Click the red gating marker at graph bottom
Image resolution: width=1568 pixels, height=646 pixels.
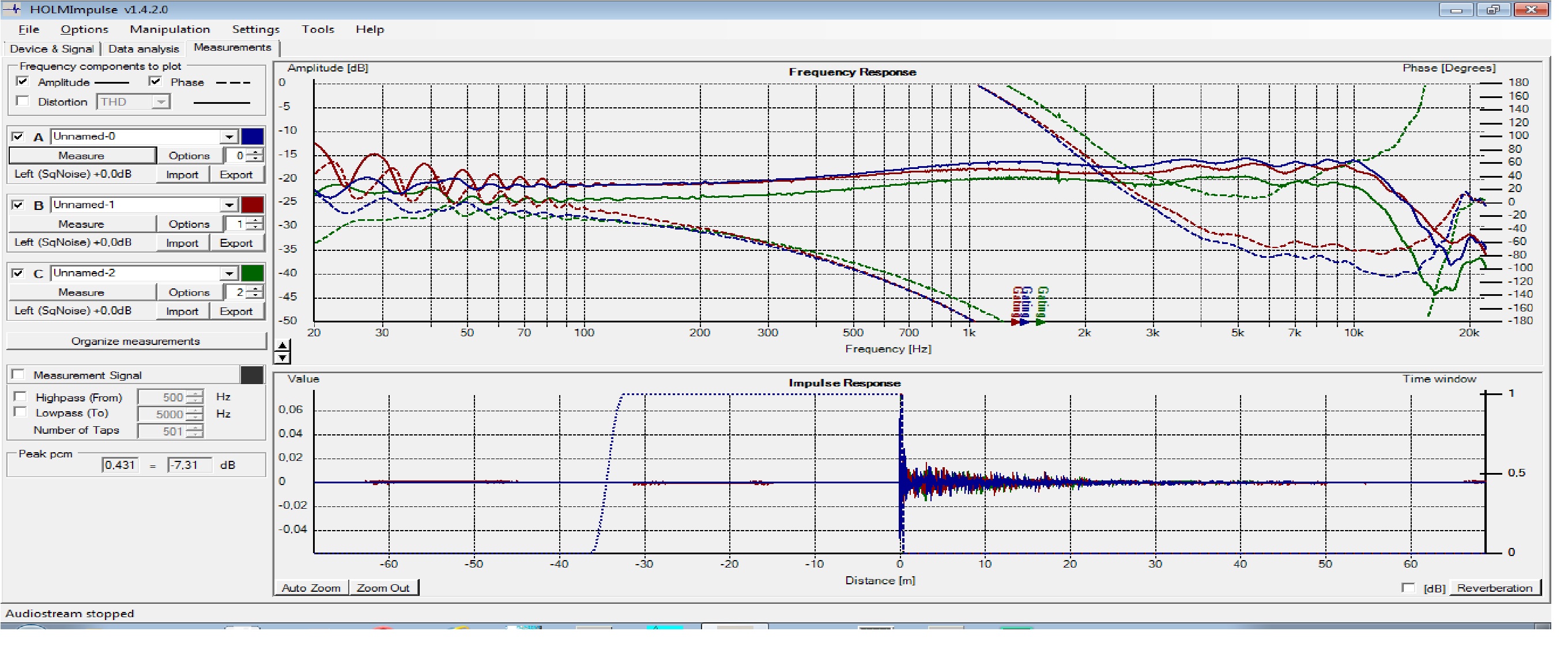pos(1015,321)
